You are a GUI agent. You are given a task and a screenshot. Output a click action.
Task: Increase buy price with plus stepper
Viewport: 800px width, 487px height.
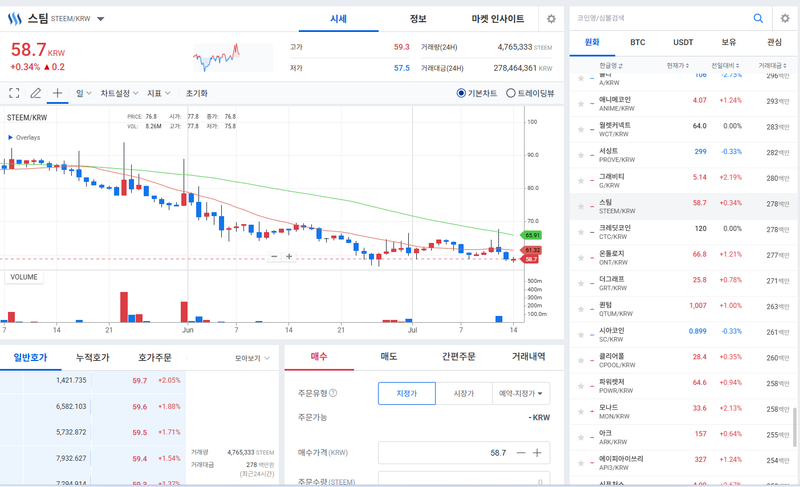(537, 453)
